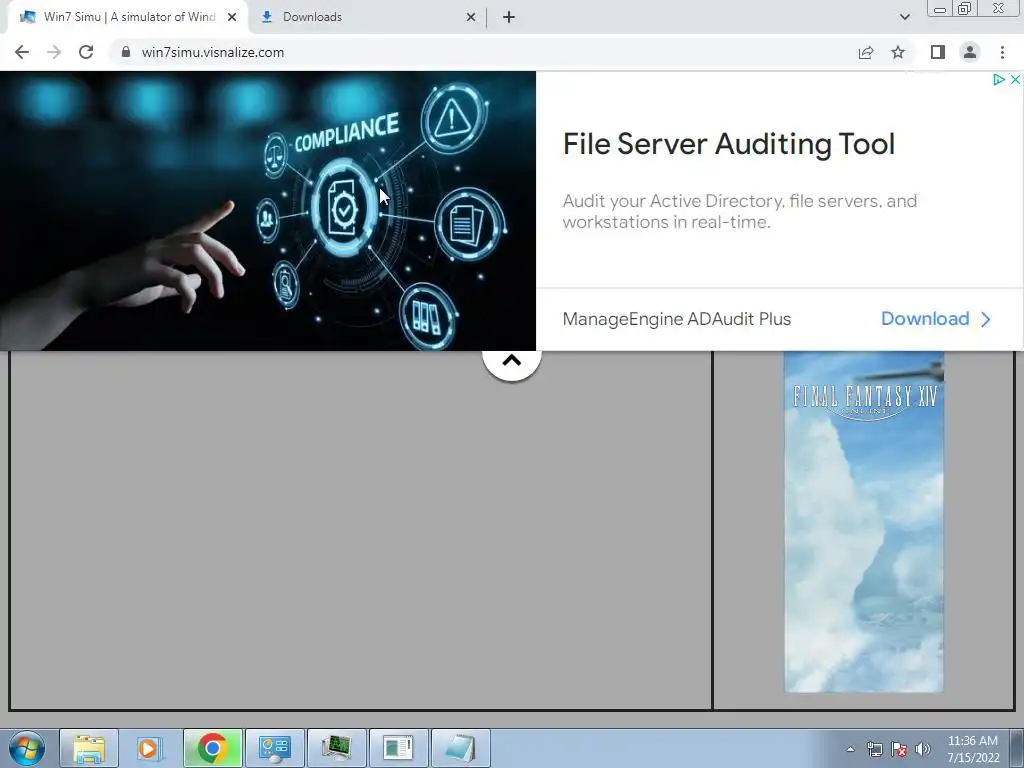Viewport: 1024px width, 768px height.
Task: Open the File Server Auditing Tool headline
Action: click(x=729, y=144)
